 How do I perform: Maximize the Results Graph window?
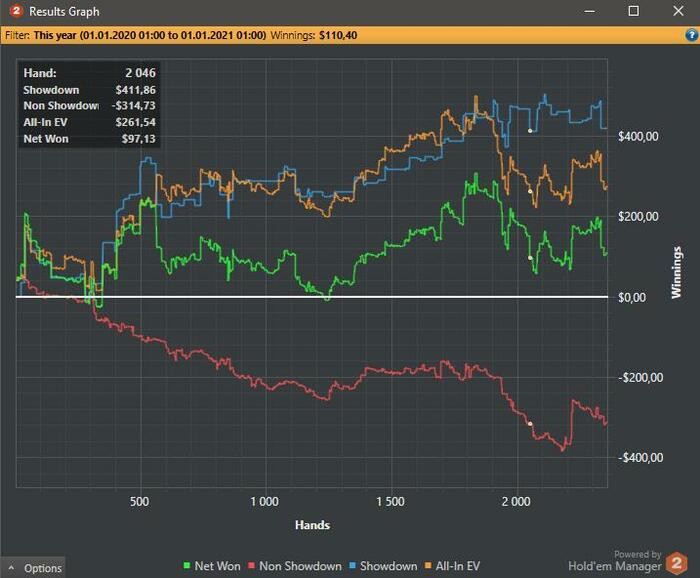633,11
